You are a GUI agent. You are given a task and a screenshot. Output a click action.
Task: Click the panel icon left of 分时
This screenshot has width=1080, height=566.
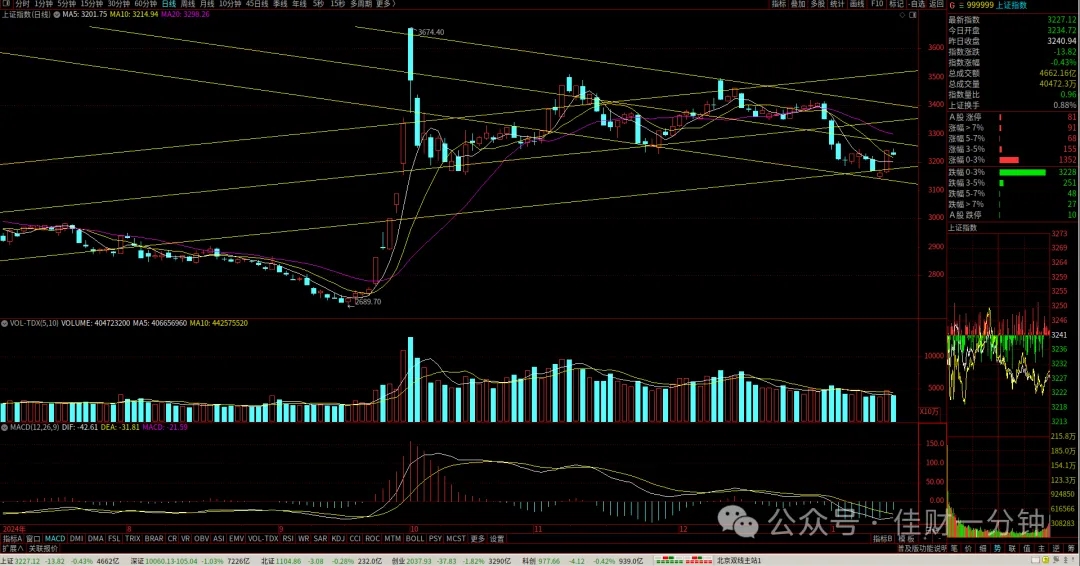(x=6, y=4)
